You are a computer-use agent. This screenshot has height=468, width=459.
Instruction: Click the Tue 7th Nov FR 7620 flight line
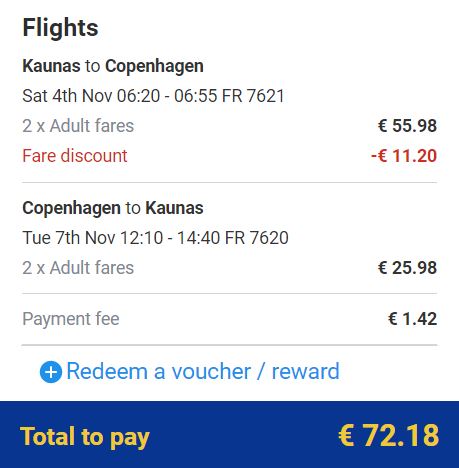pyautogui.click(x=155, y=238)
